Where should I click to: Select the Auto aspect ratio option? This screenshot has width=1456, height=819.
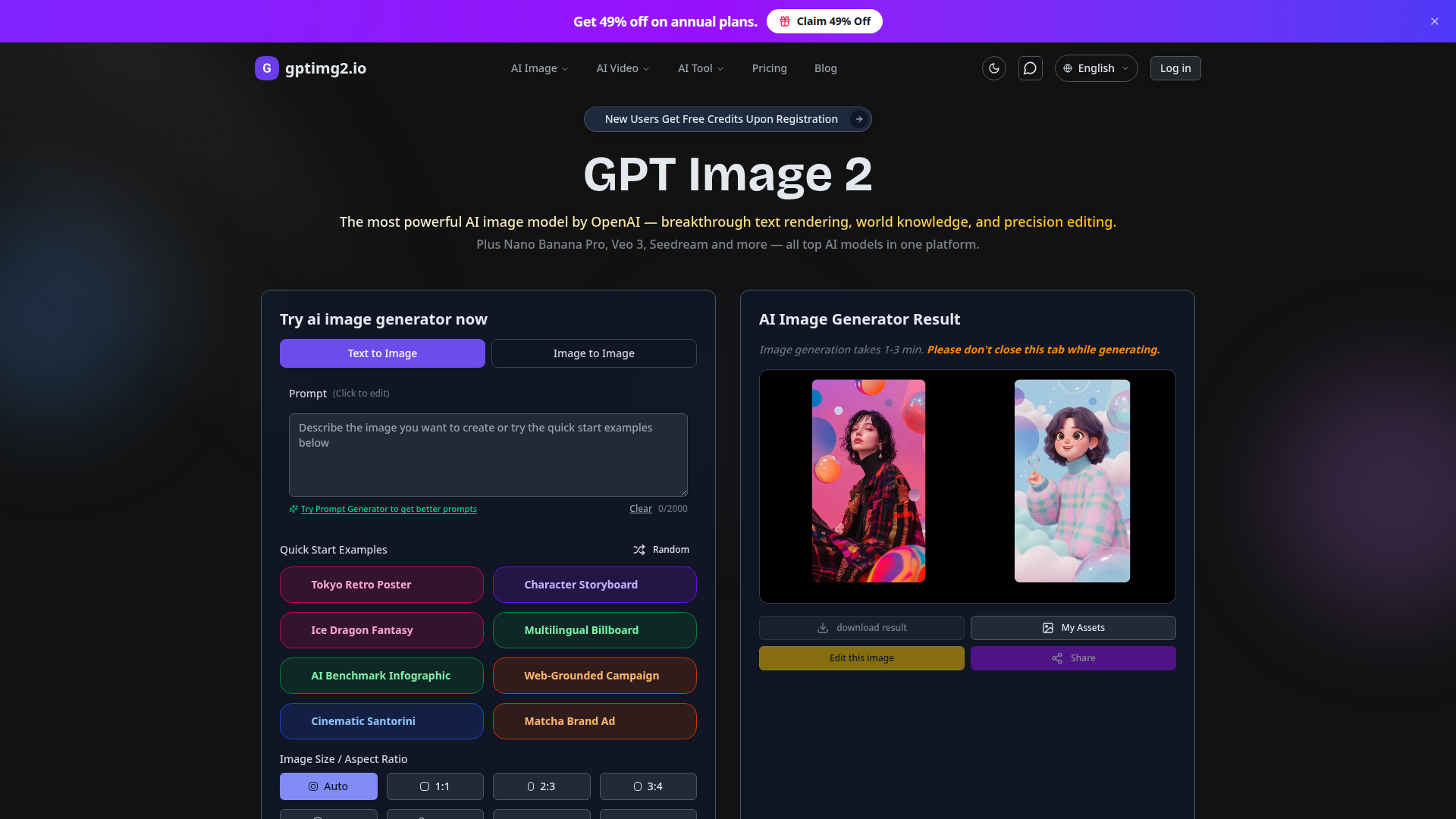click(328, 786)
